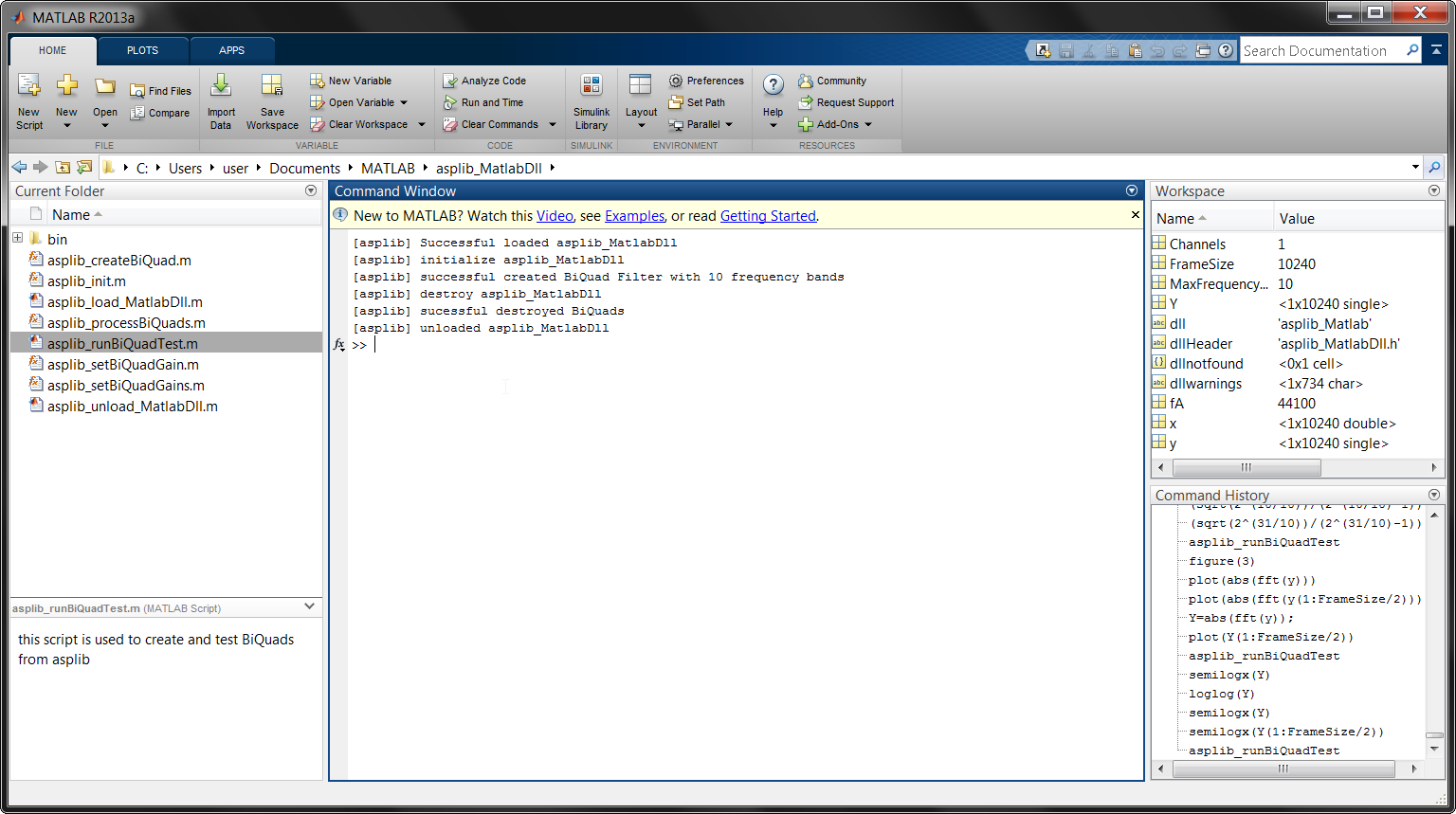Click Compare files tool
This screenshot has height=814, width=1456.
click(160, 113)
